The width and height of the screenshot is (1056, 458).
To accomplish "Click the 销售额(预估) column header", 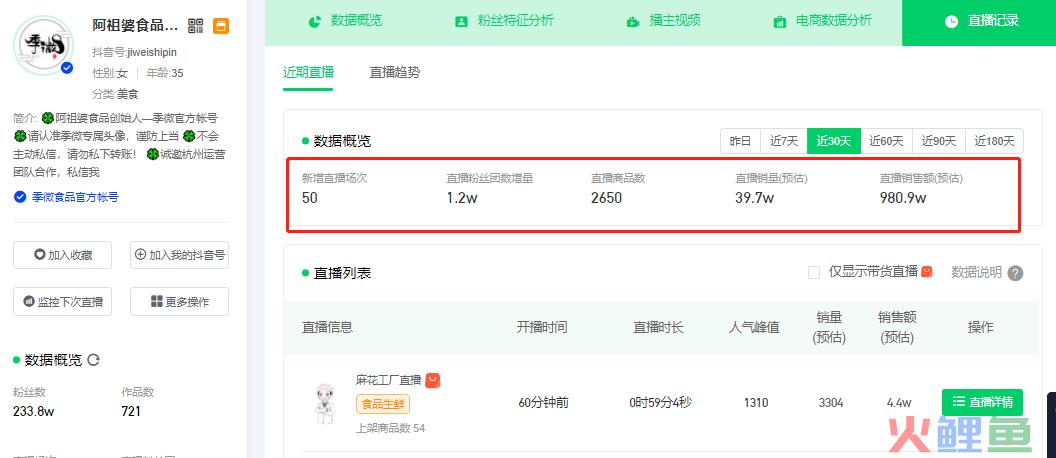I will 897,327.
